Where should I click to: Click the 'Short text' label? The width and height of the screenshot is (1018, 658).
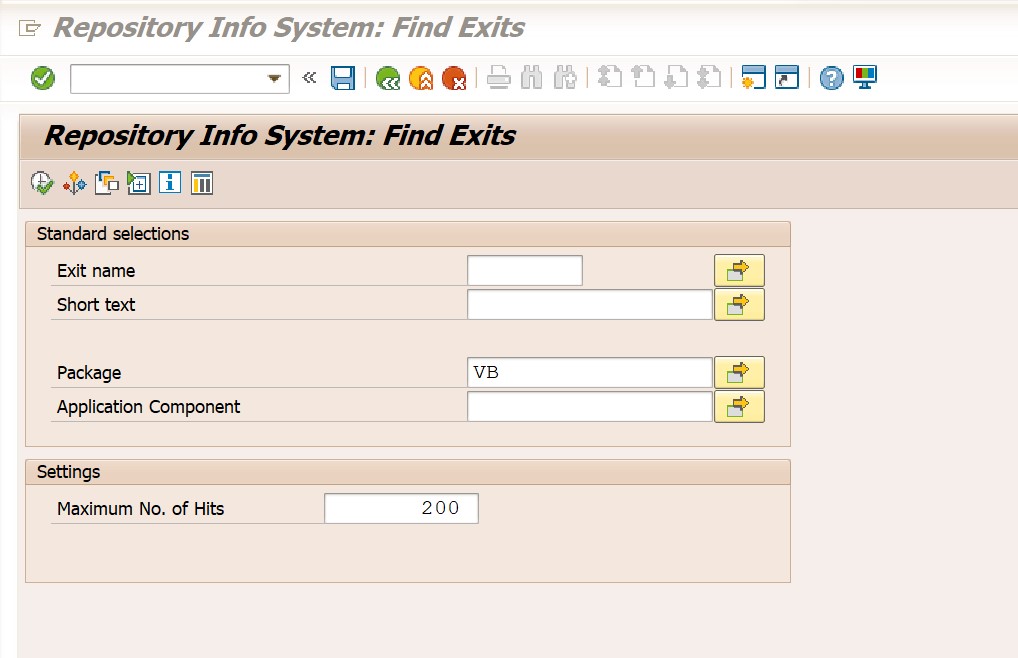pos(96,304)
